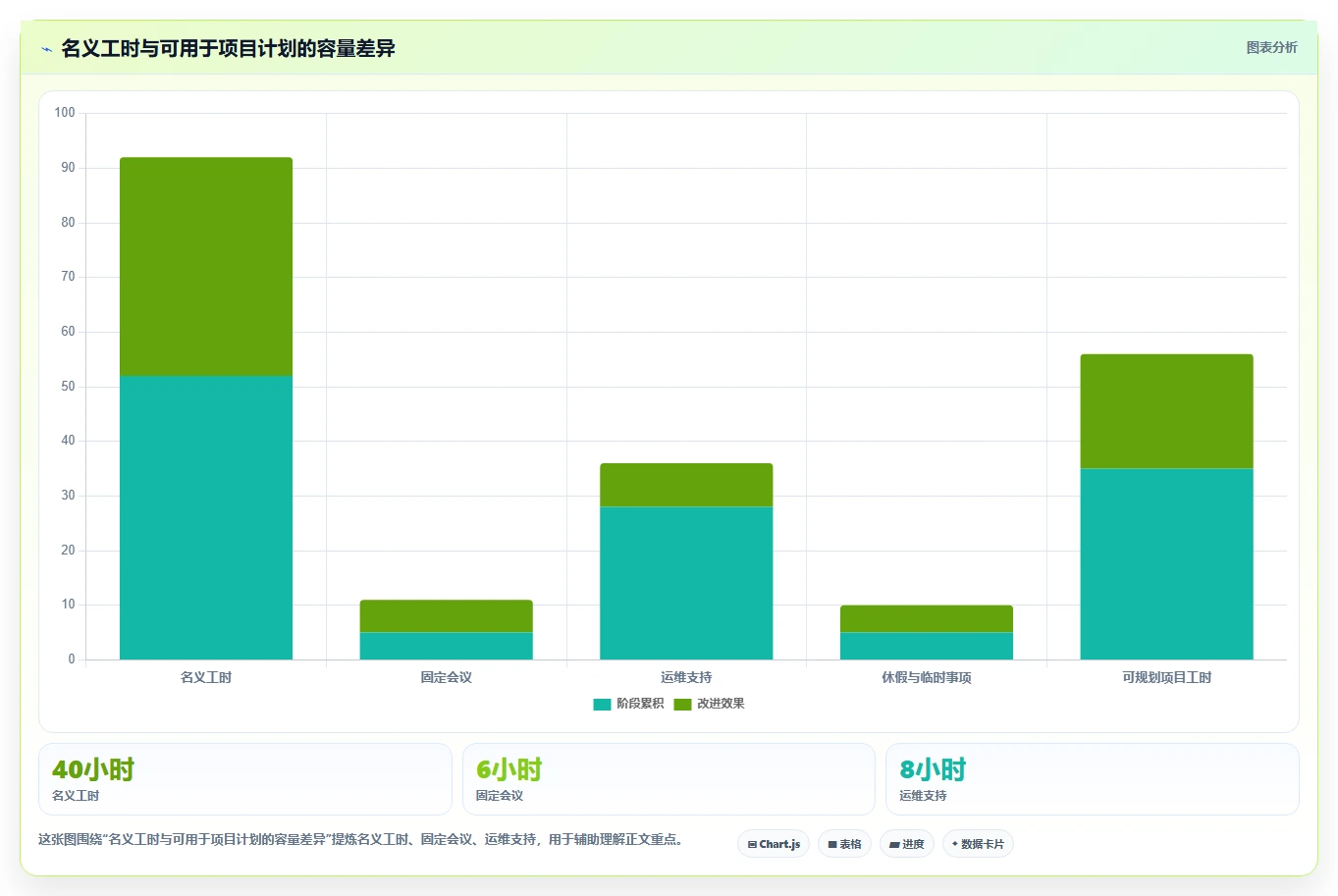The image size is (1338, 896).
Task: Click the green segment of 休假与临时事项 bar
Action: pyautogui.click(x=927, y=619)
